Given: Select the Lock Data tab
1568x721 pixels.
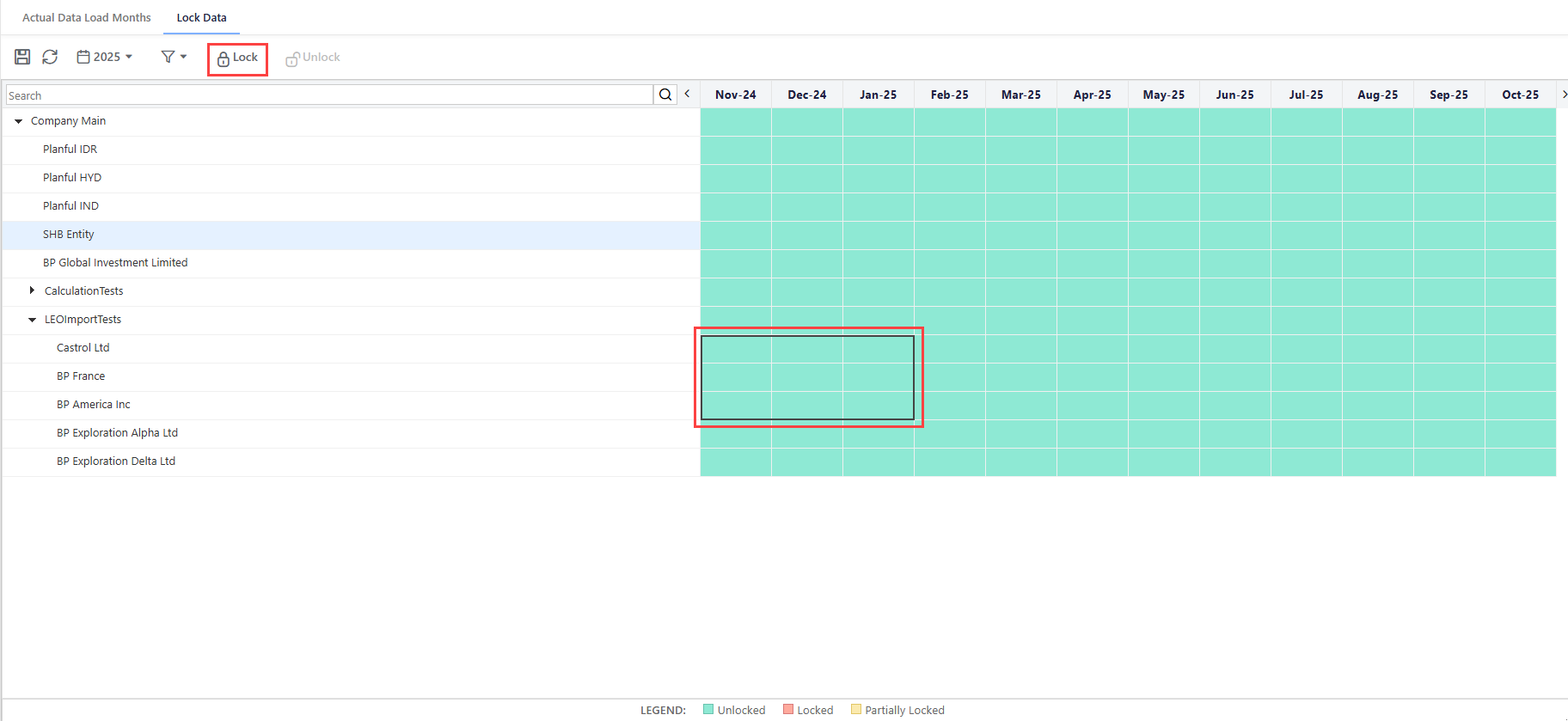Looking at the screenshot, I should coord(202,17).
